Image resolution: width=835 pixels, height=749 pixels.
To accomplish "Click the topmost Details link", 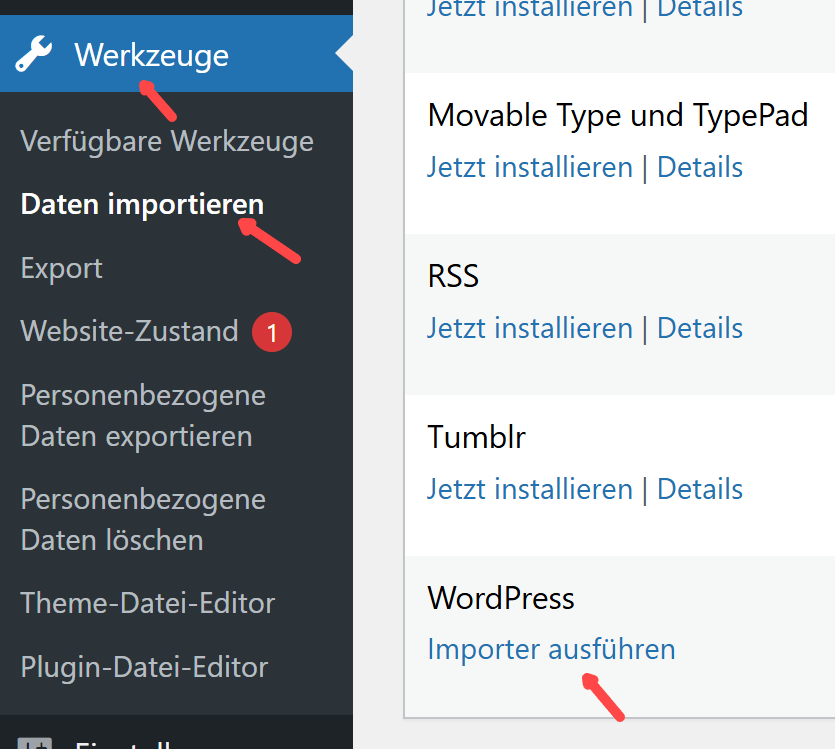I will click(x=700, y=9).
